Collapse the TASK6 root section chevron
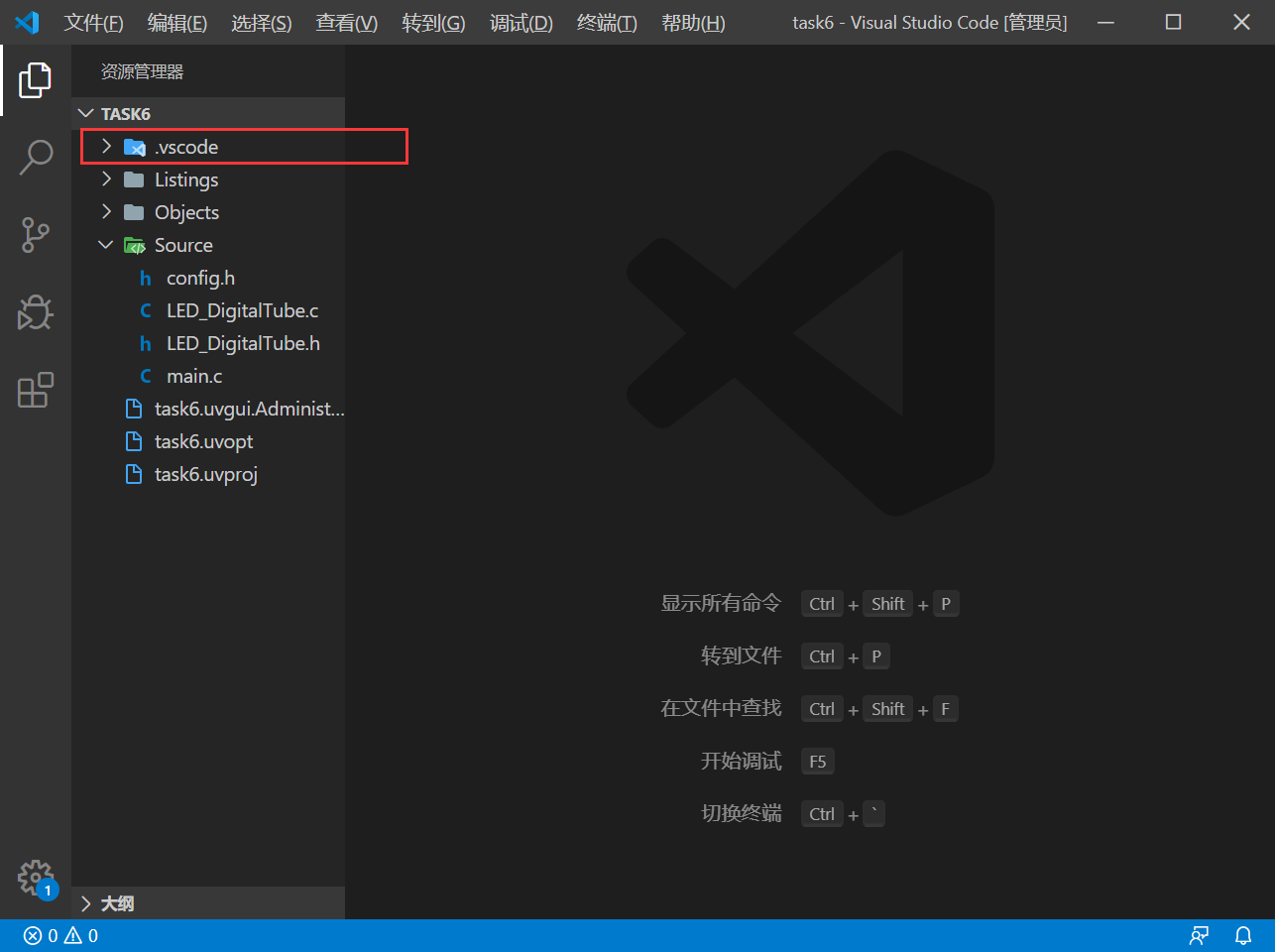Viewport: 1275px width, 952px height. [86, 114]
